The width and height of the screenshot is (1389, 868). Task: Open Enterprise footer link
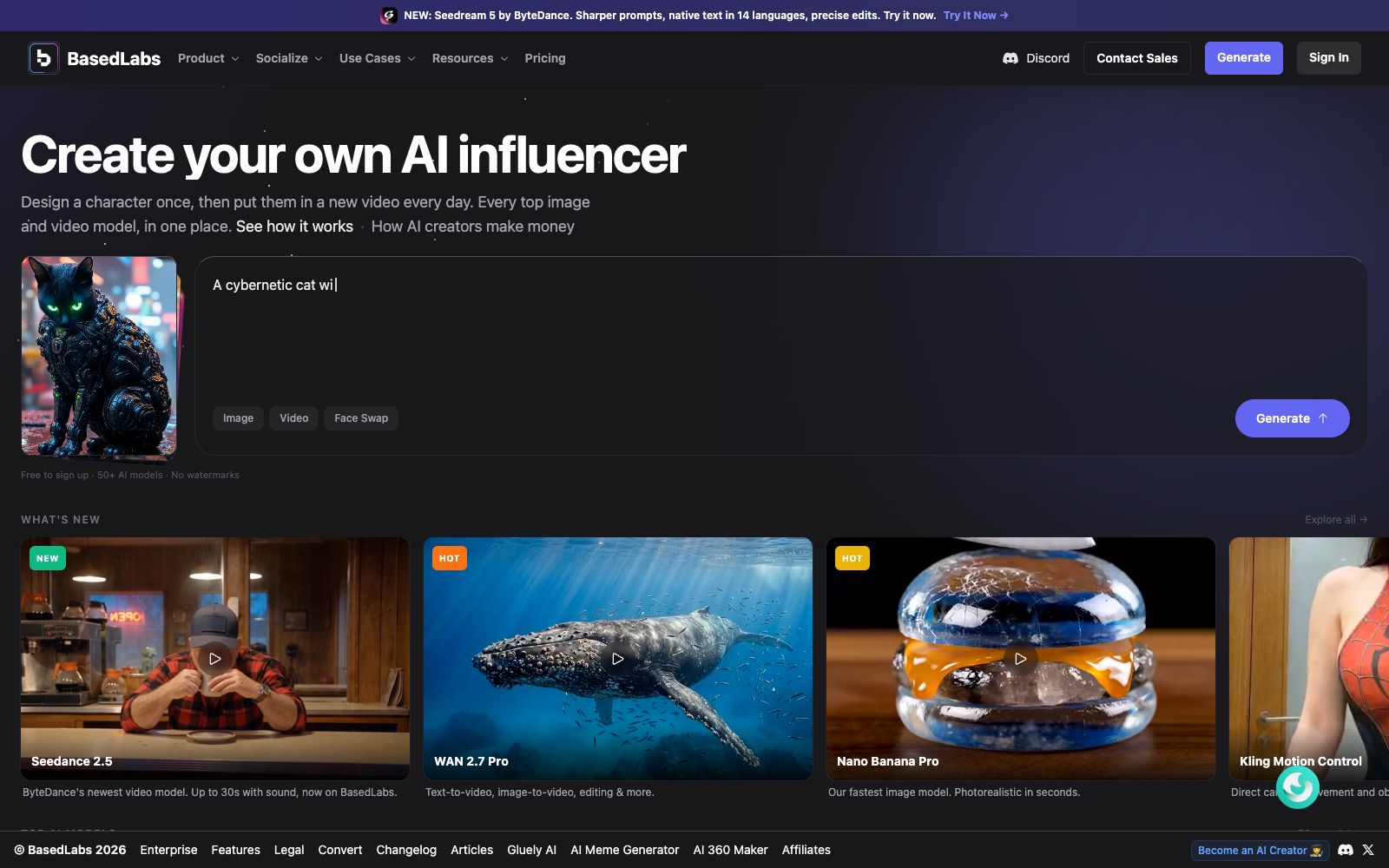[168, 850]
